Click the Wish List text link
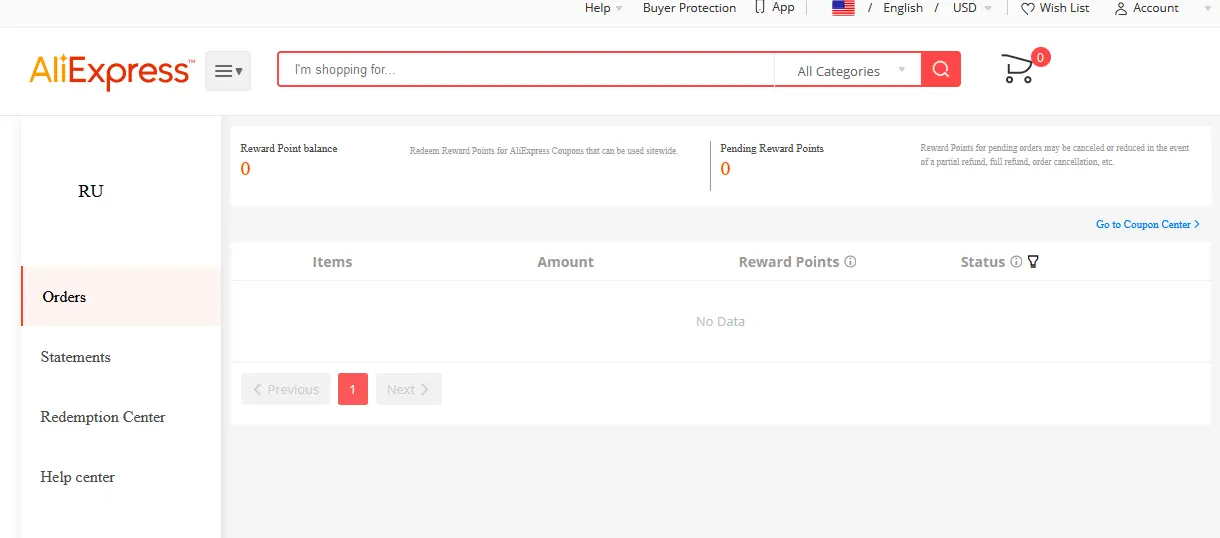 tap(1064, 8)
